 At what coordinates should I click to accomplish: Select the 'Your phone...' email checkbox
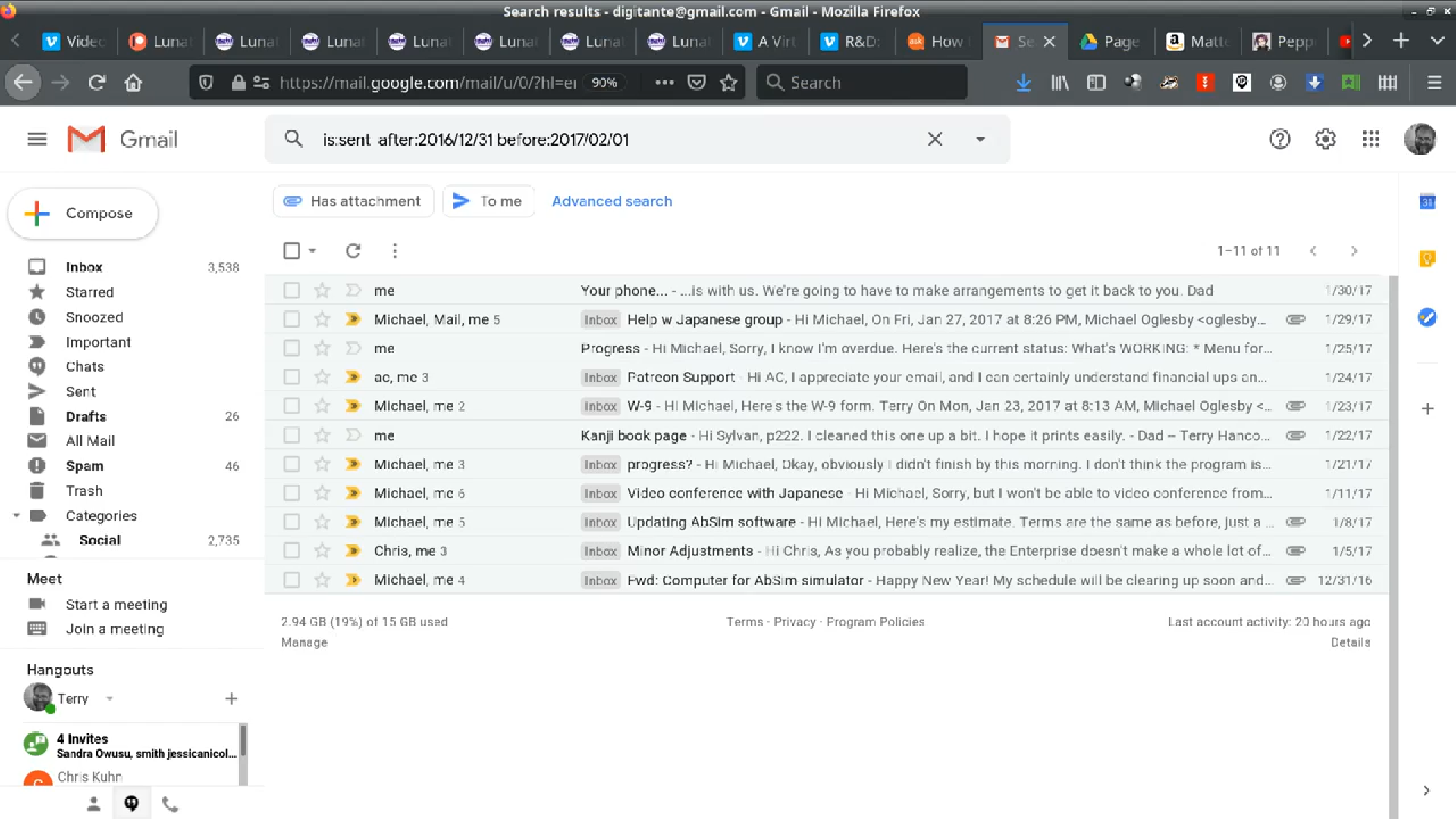(291, 290)
